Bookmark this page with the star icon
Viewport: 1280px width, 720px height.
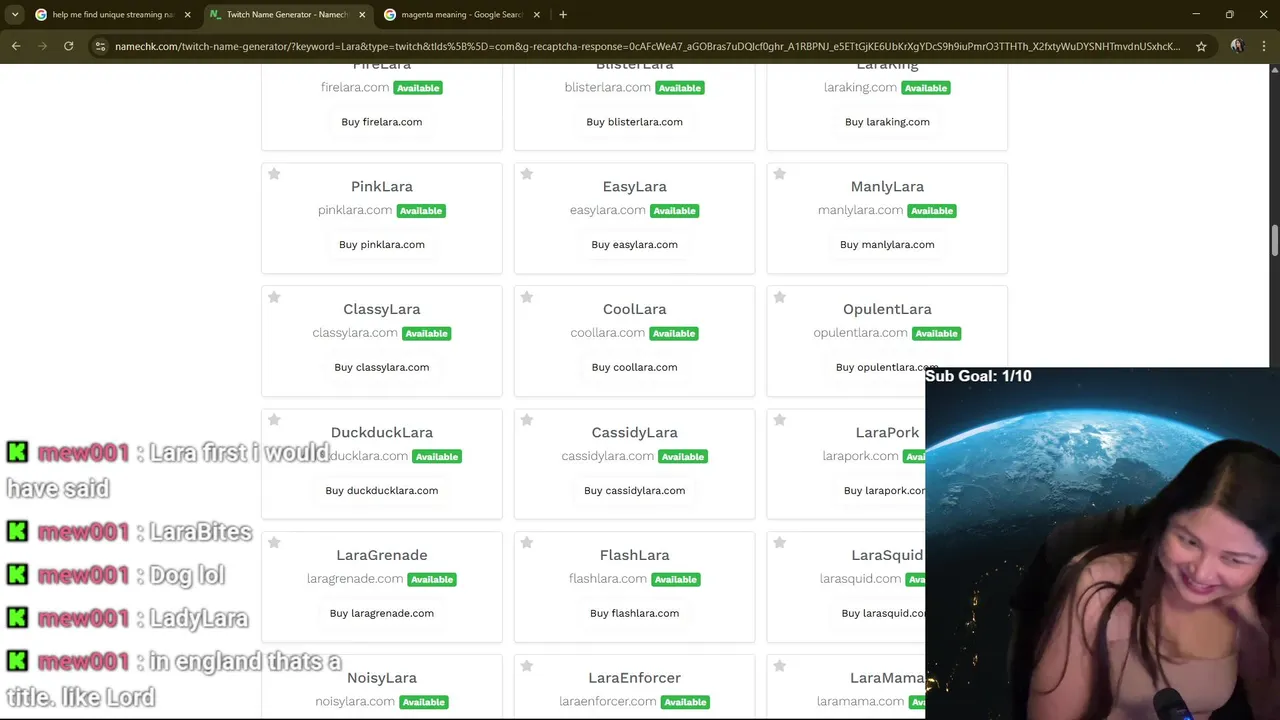[x=1201, y=46]
